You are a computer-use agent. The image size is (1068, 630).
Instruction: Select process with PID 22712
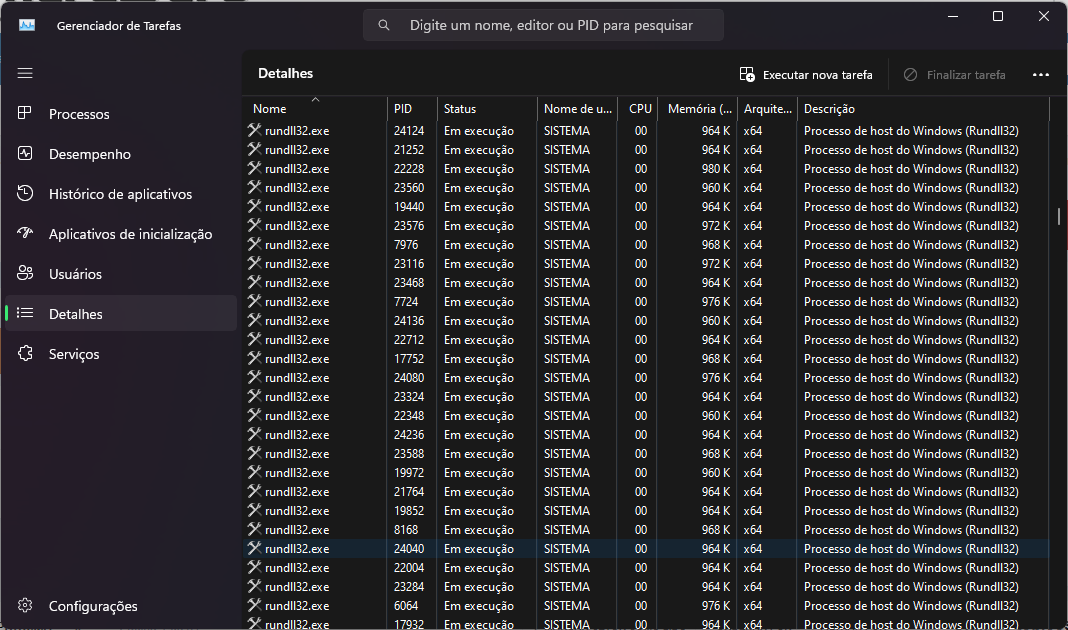click(x=646, y=339)
